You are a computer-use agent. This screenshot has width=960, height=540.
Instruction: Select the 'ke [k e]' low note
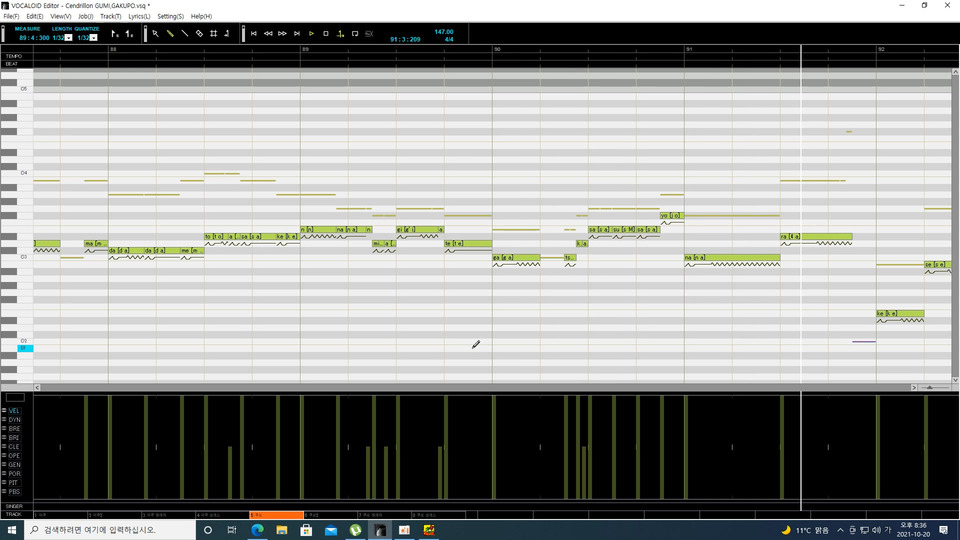pos(900,313)
